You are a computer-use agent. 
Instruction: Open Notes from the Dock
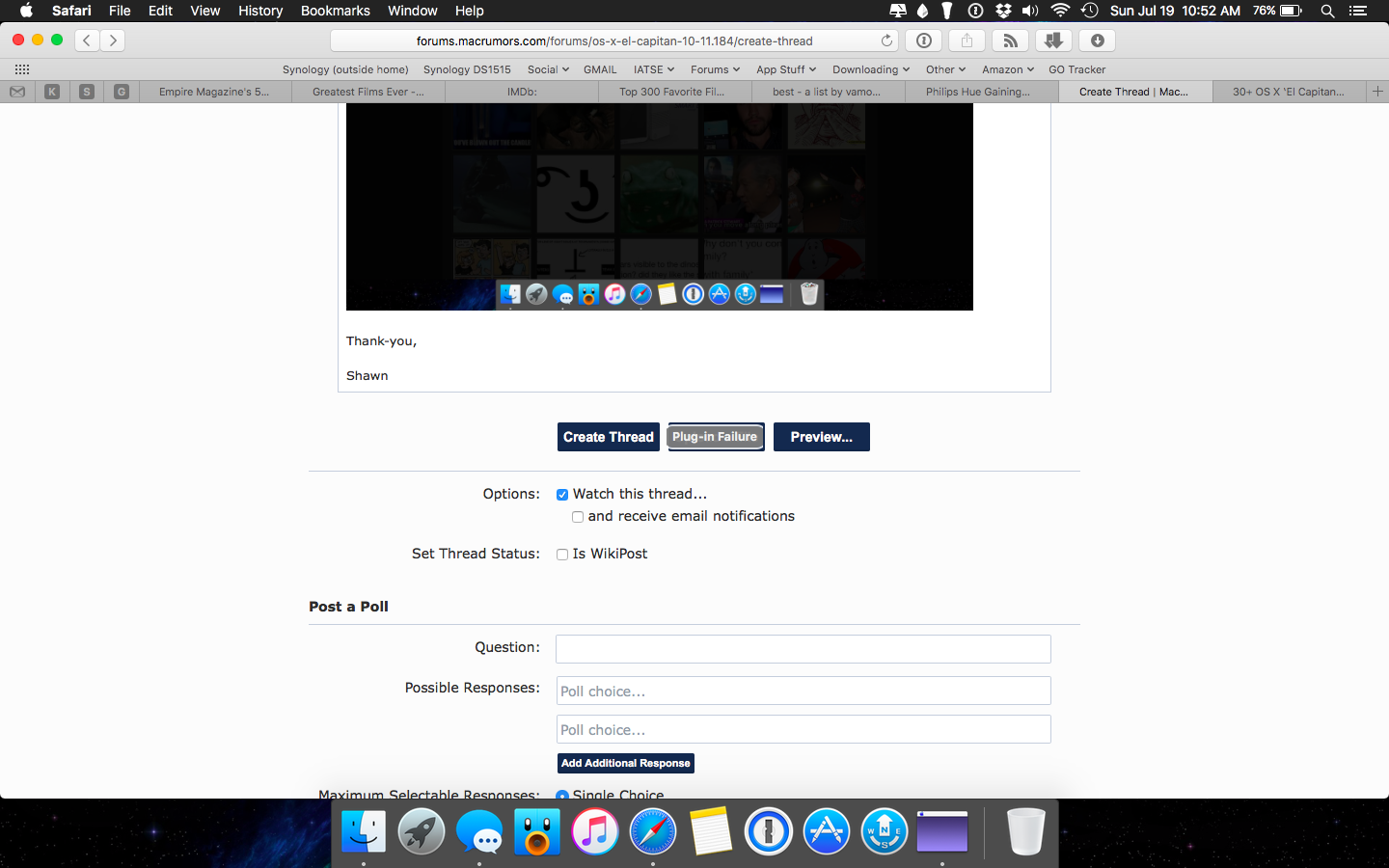(x=711, y=831)
